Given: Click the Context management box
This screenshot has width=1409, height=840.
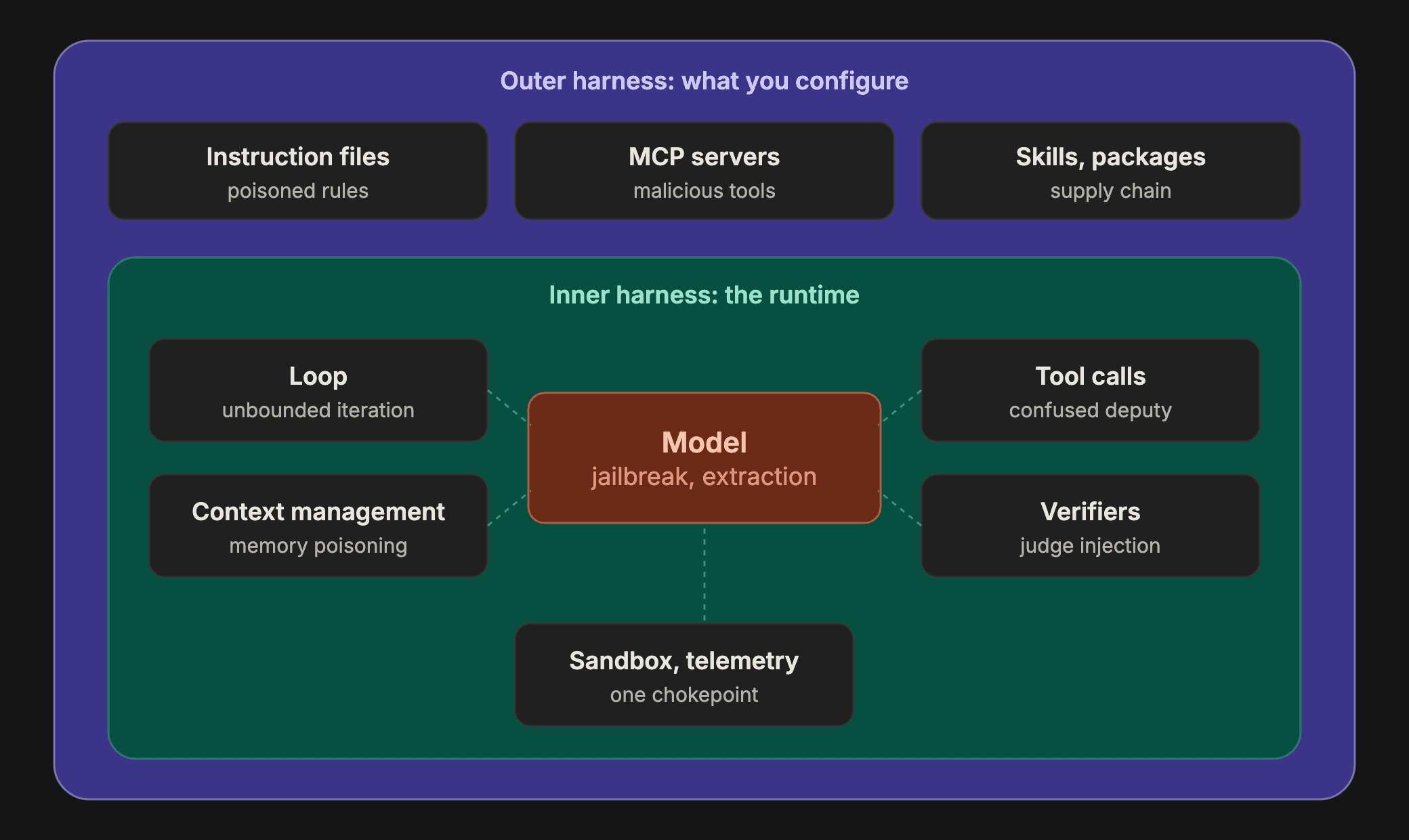Looking at the screenshot, I should (318, 526).
